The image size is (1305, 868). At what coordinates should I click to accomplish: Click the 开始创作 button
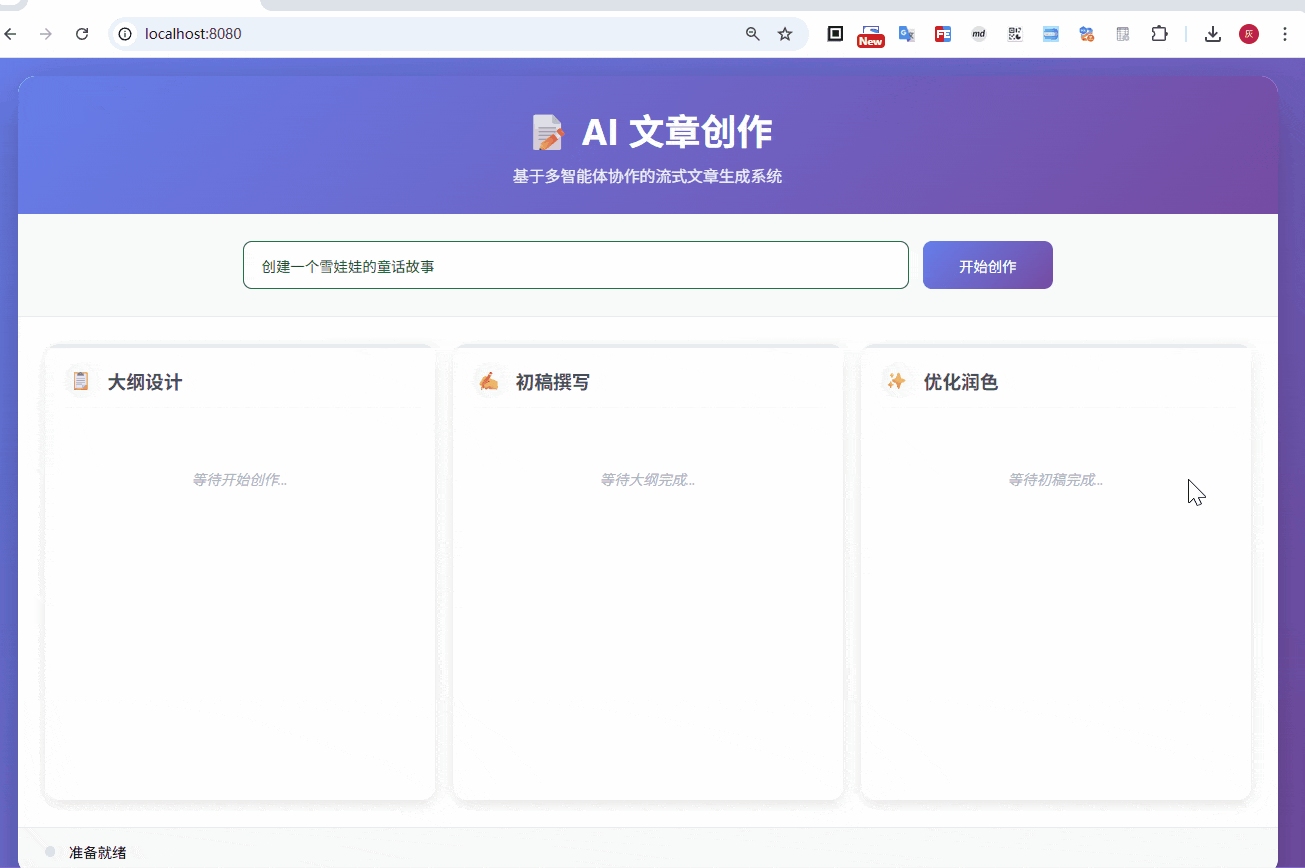click(987, 265)
